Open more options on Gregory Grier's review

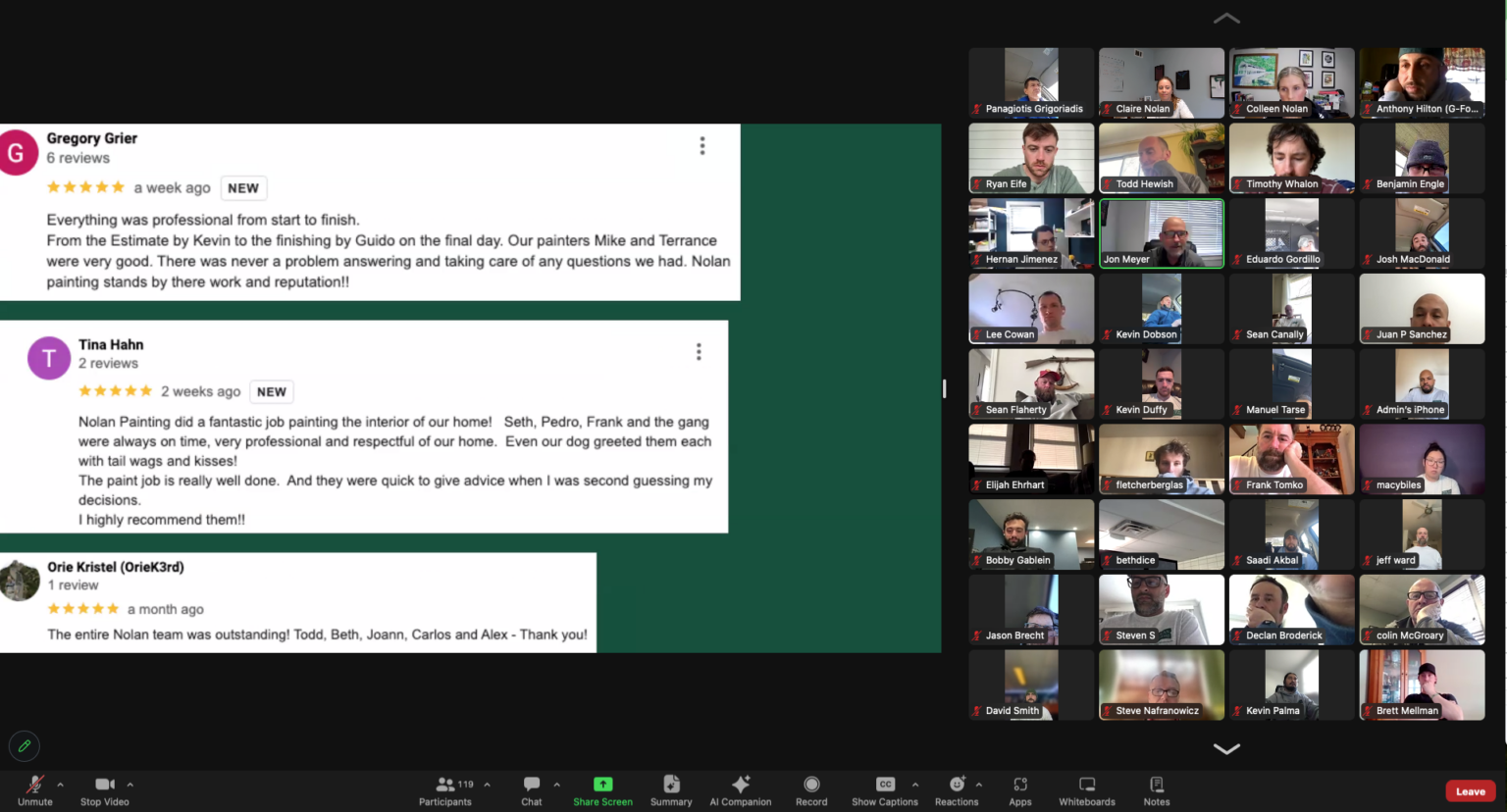coord(702,146)
